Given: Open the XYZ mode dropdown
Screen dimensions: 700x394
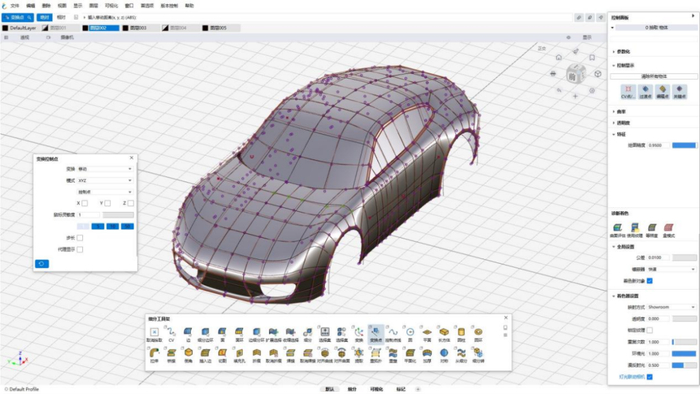Looking at the screenshot, I should coord(105,180).
